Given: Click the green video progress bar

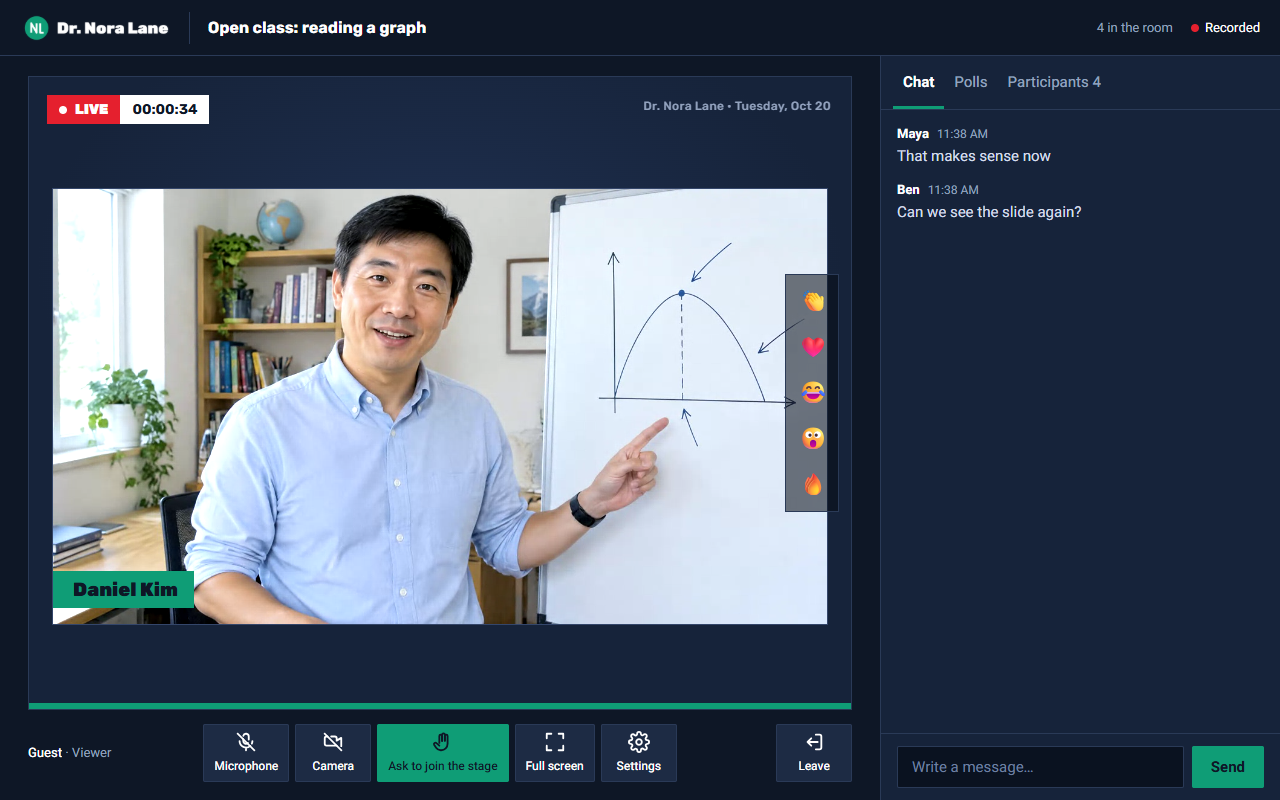Looking at the screenshot, I should tap(440, 706).
